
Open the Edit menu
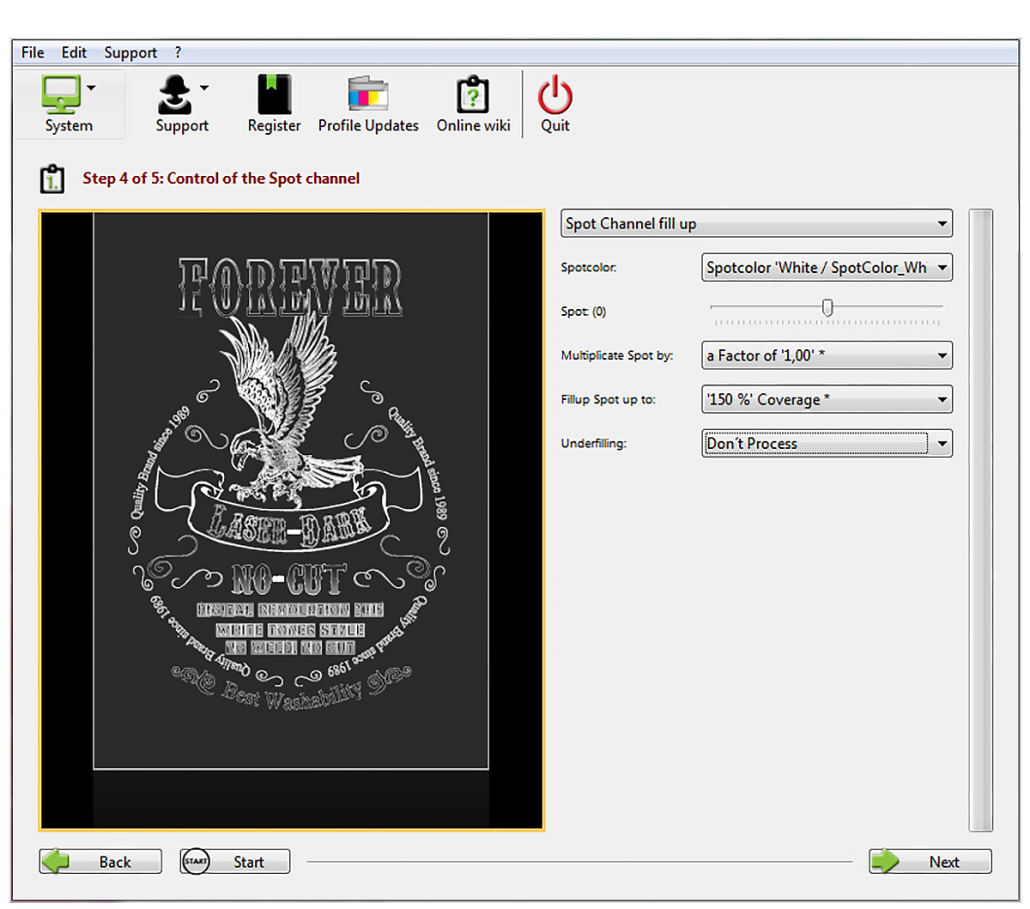coord(74,52)
